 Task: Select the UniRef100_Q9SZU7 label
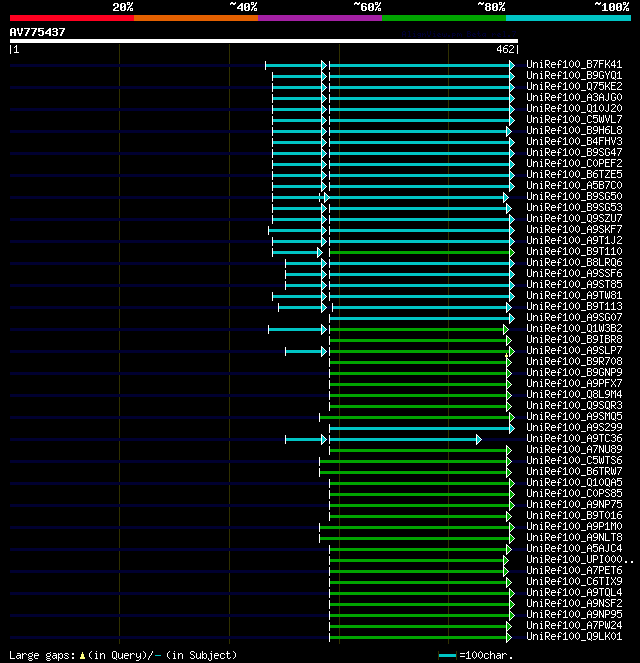[574, 218]
